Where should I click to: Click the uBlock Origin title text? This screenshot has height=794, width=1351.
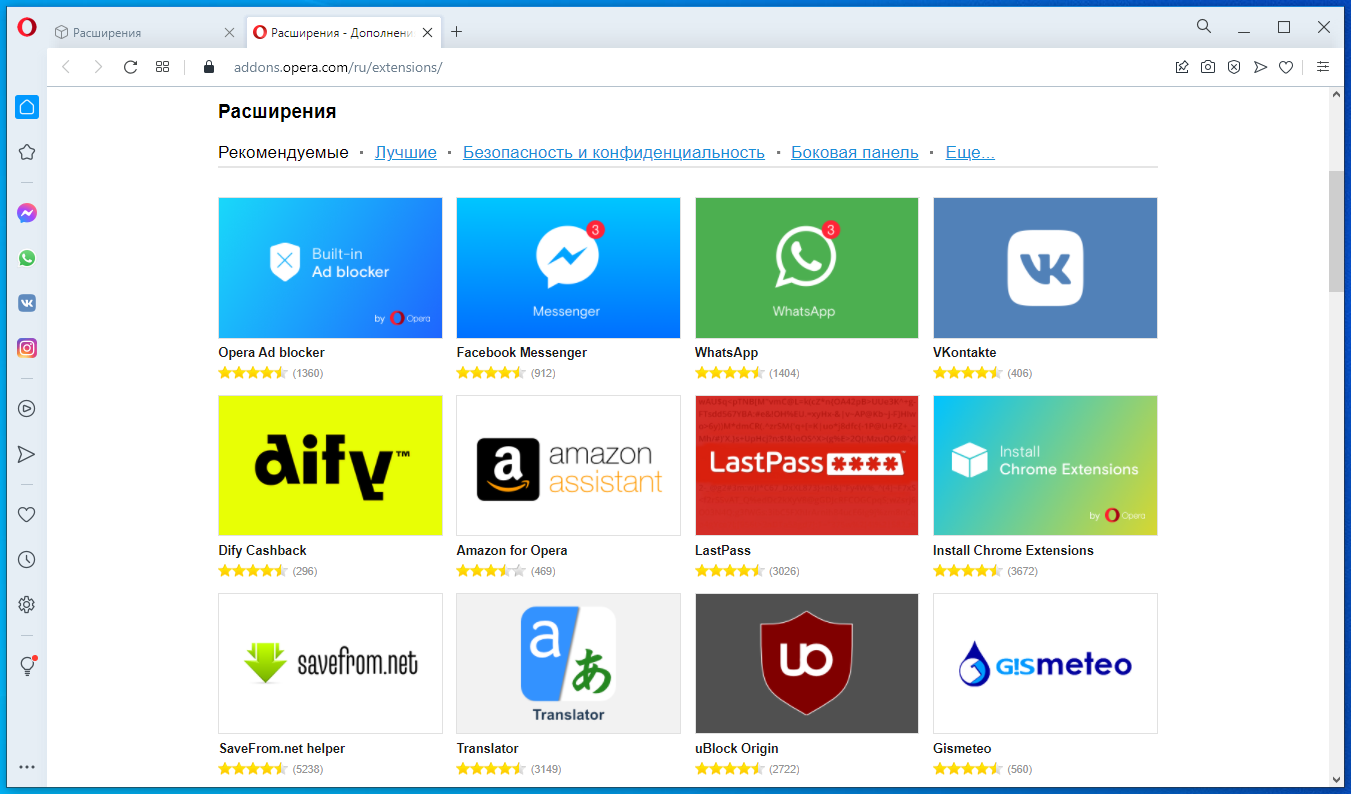pyautogui.click(x=737, y=748)
